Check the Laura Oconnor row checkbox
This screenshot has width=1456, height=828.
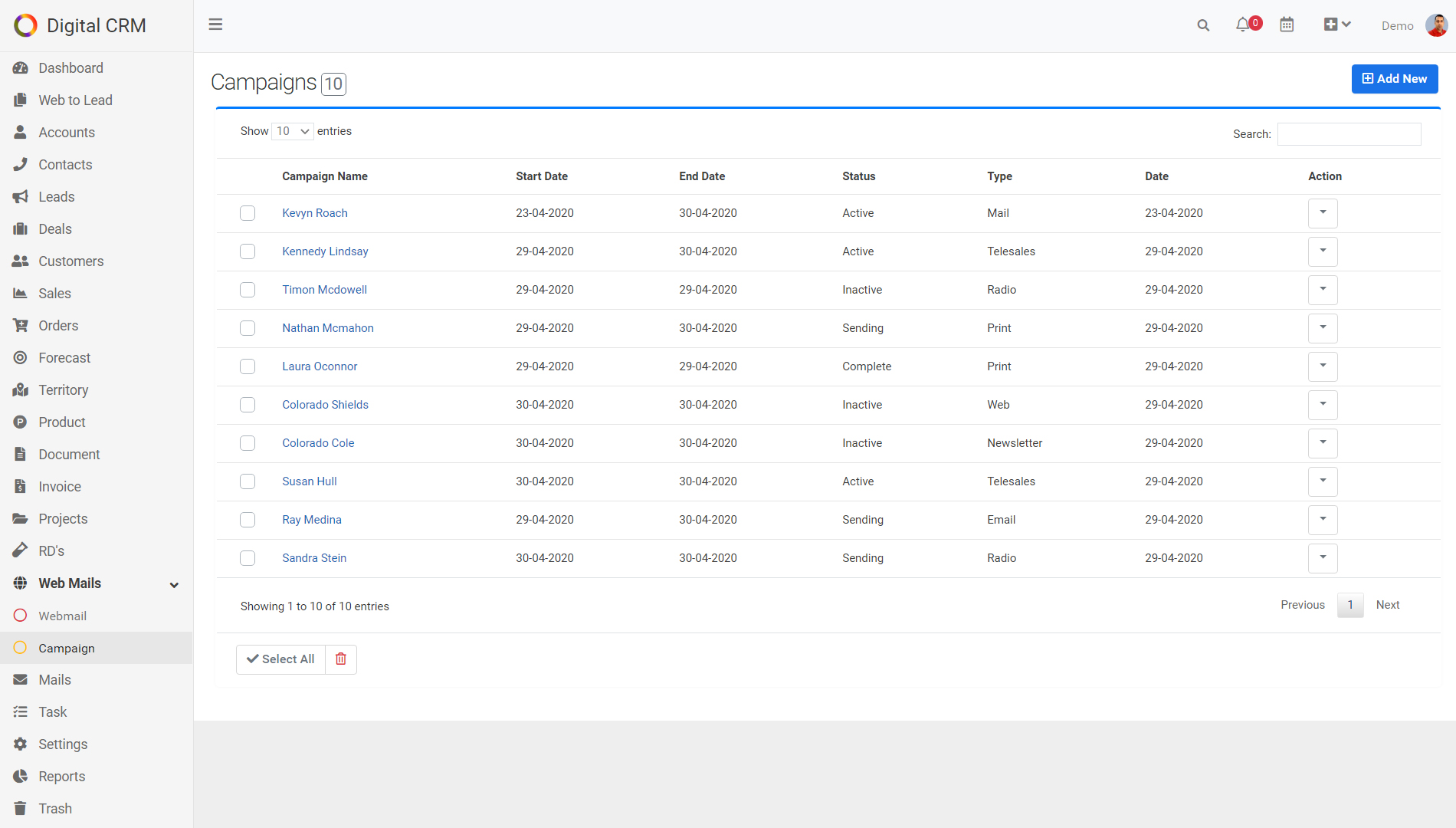(x=248, y=366)
